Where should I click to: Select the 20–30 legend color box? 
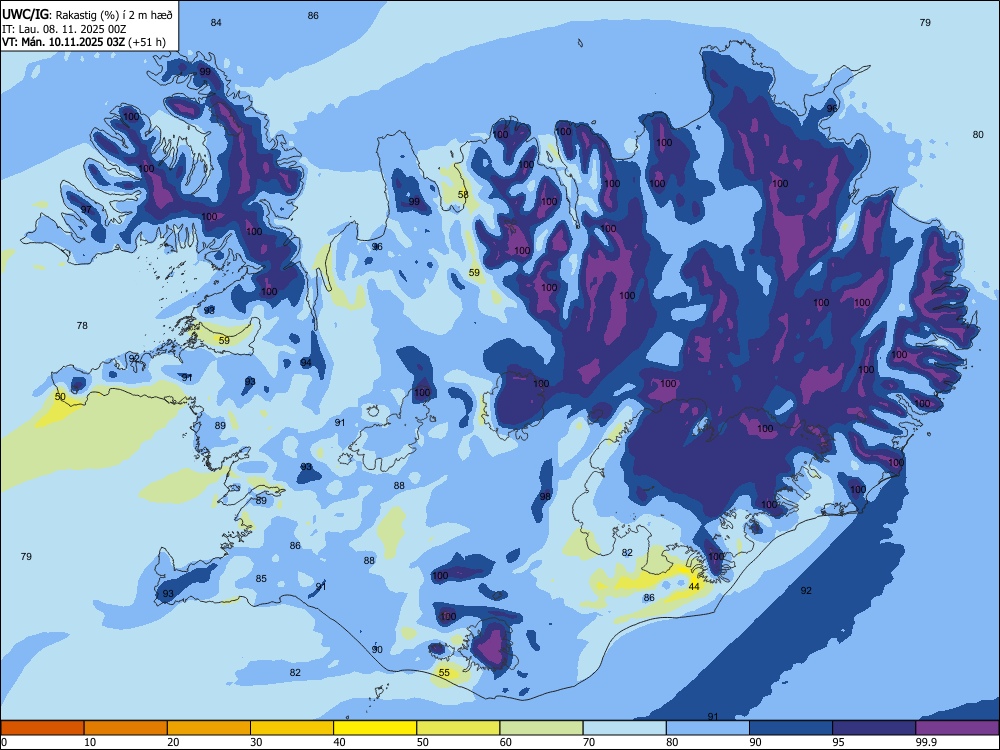click(x=209, y=728)
